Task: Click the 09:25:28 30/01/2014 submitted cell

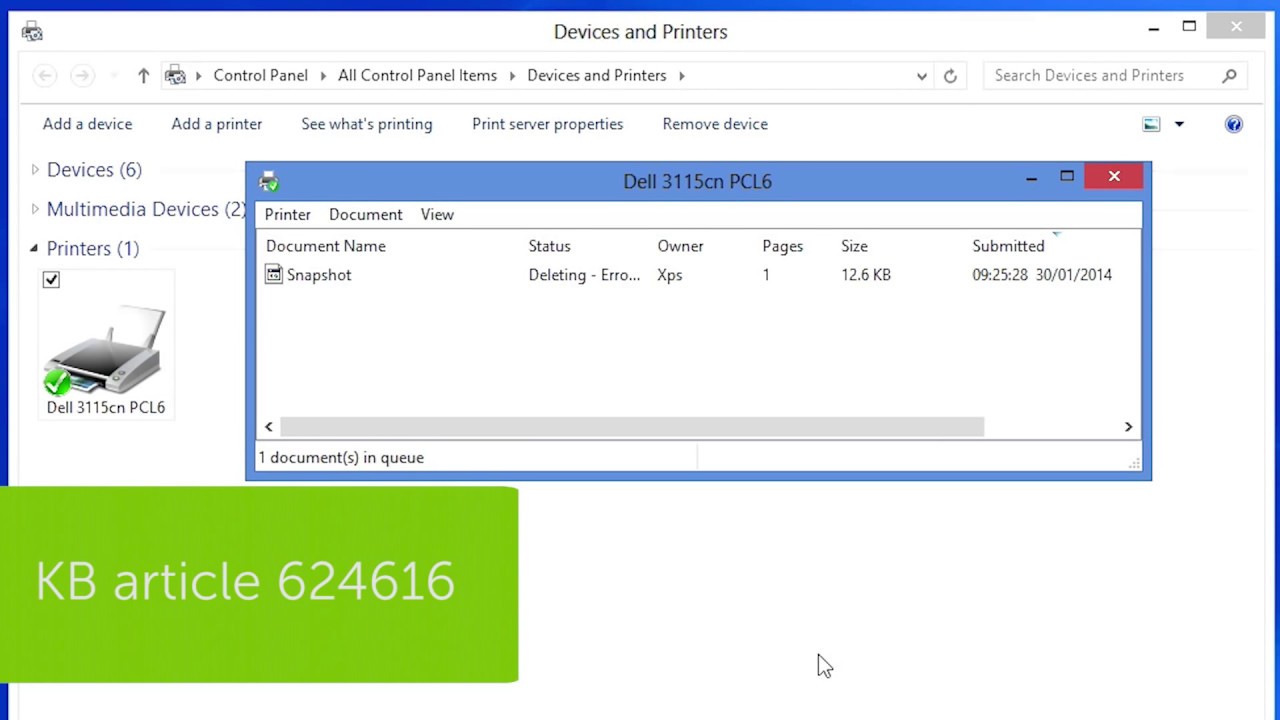Action: point(1042,275)
